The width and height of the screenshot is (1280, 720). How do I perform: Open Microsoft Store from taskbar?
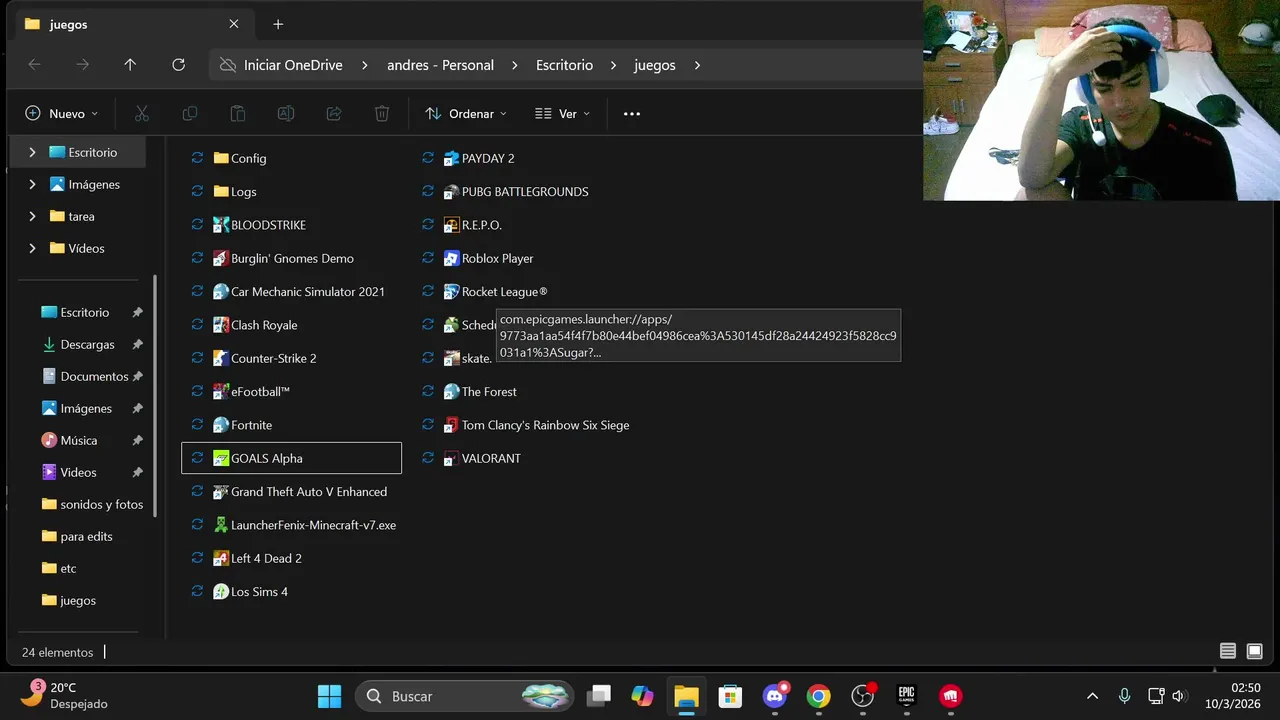730,696
